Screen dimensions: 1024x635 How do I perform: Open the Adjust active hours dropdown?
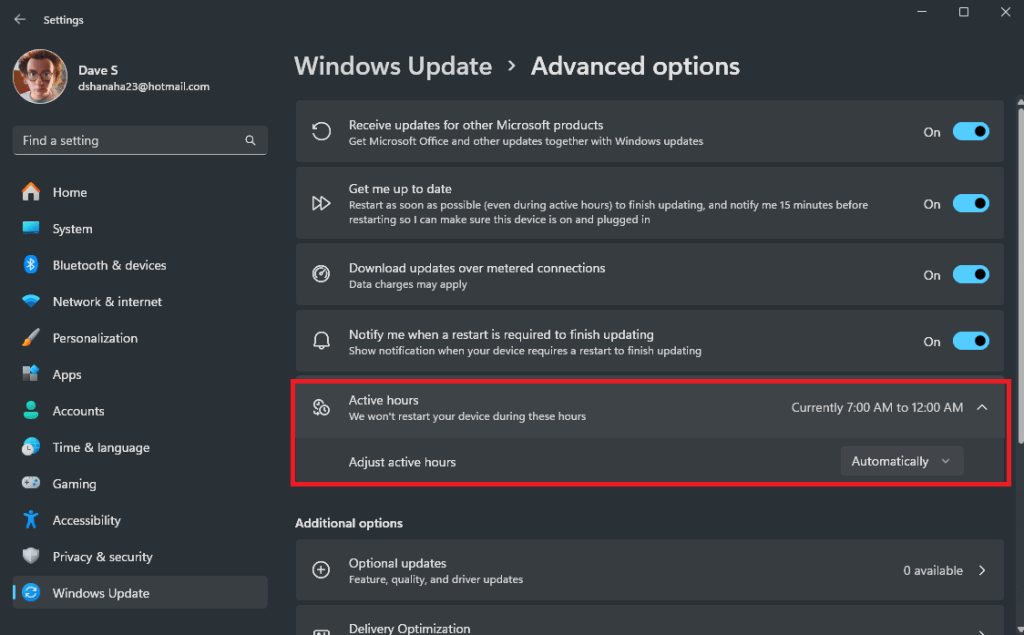(x=901, y=461)
